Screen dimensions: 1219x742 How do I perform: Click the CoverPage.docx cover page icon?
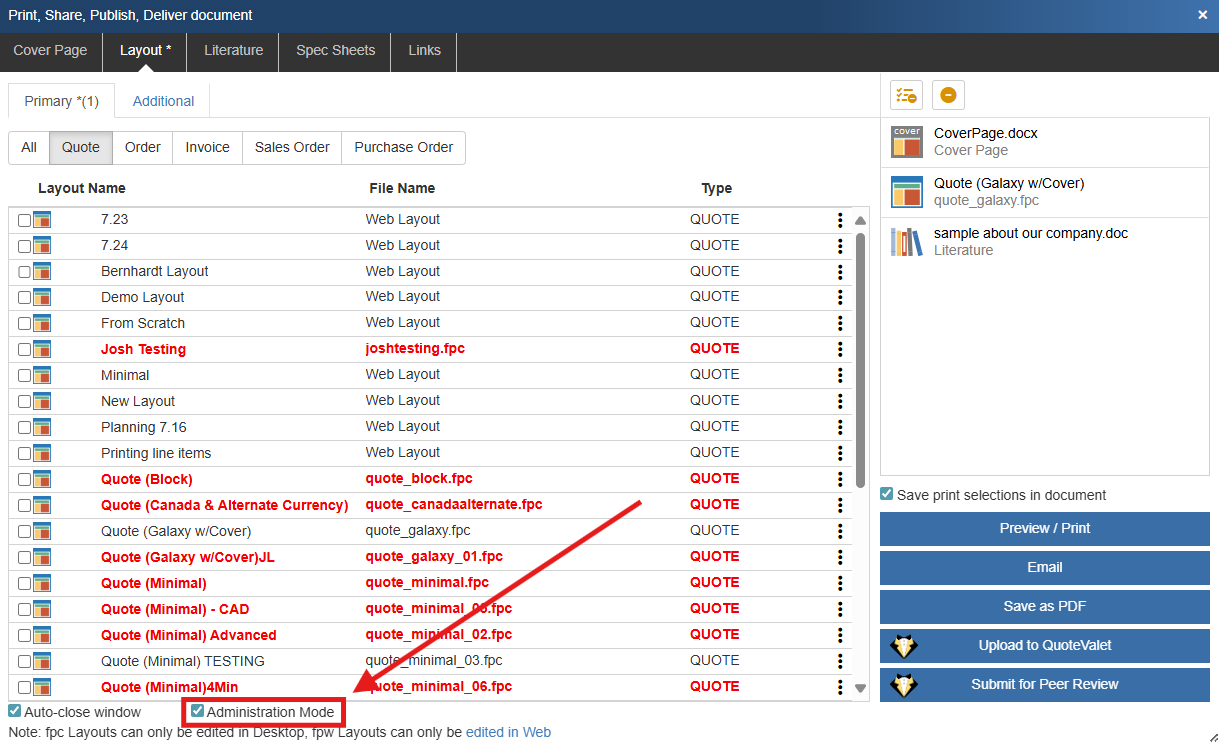907,142
